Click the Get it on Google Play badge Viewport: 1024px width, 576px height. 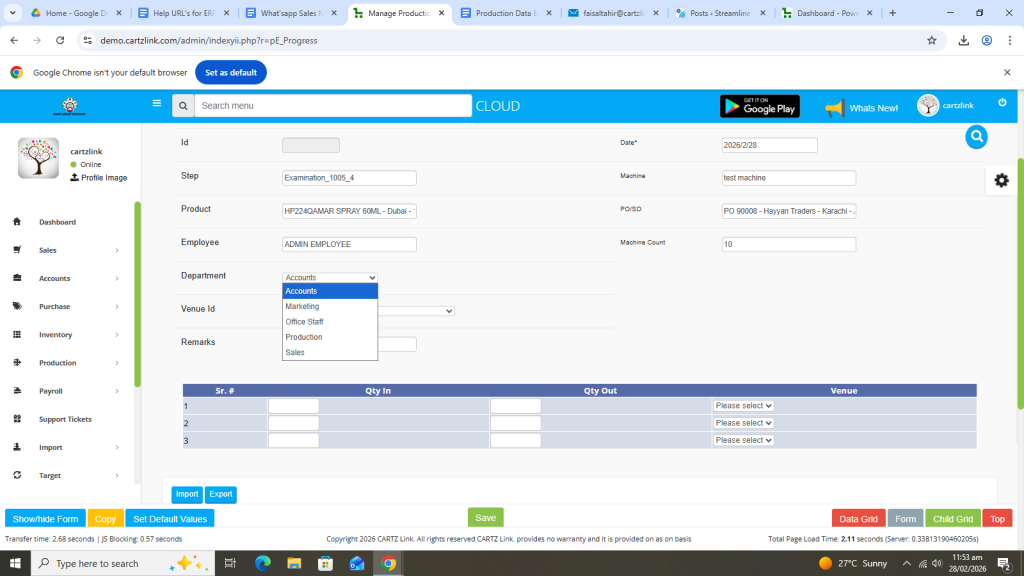coord(759,106)
